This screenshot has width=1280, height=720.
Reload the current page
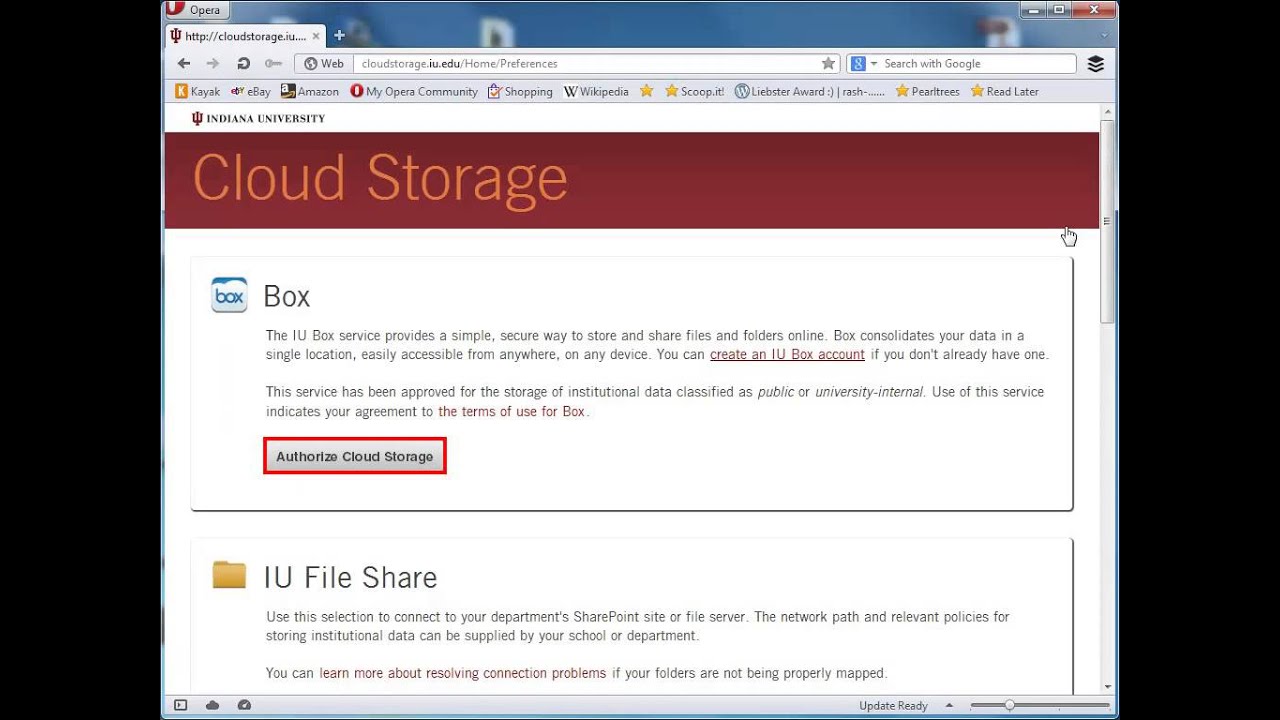click(243, 63)
